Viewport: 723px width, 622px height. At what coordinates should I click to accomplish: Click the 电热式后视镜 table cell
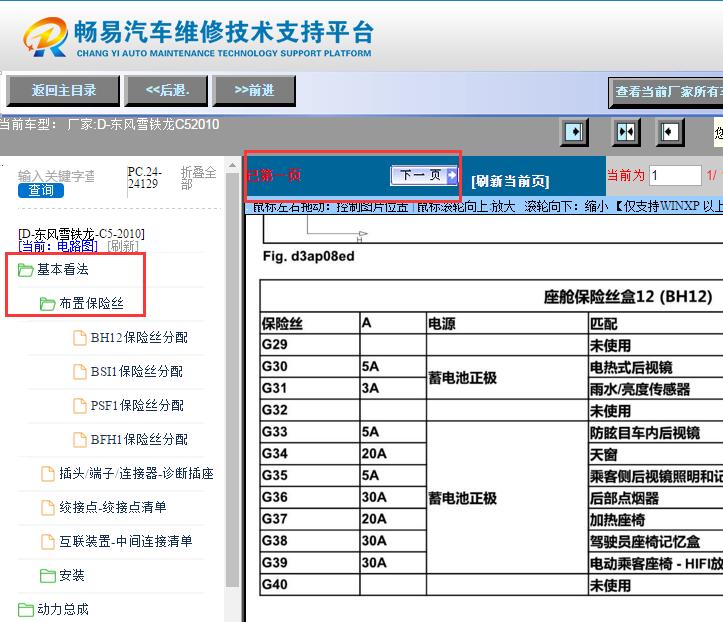pyautogui.click(x=656, y=367)
